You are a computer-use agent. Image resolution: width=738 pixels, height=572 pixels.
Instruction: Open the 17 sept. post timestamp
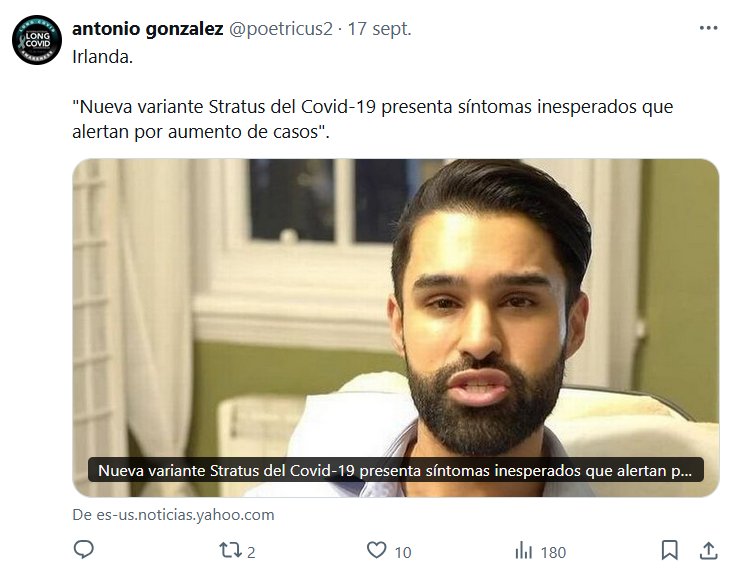379,29
